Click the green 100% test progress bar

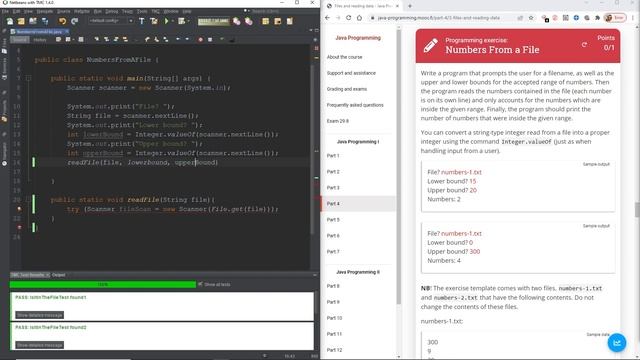tap(103, 284)
